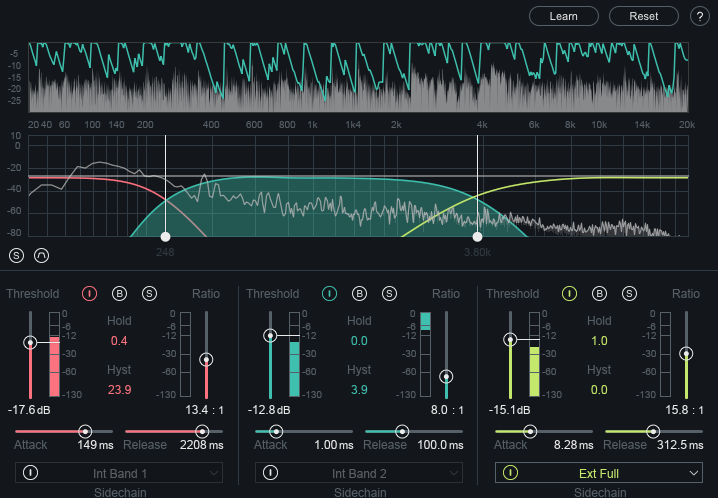Toggle the green band 3 power button
The height and width of the screenshot is (498, 718).
coord(569,294)
